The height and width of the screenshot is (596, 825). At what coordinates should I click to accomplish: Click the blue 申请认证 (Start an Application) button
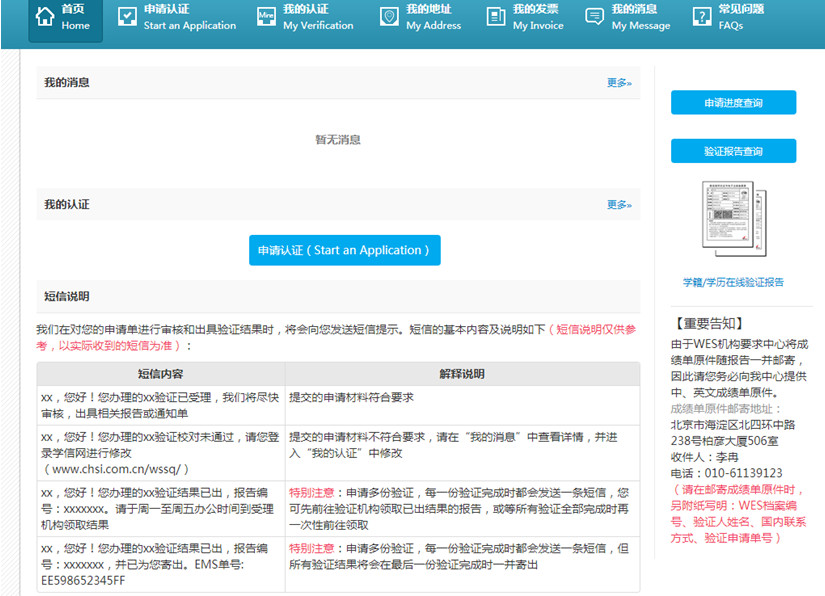pos(345,250)
